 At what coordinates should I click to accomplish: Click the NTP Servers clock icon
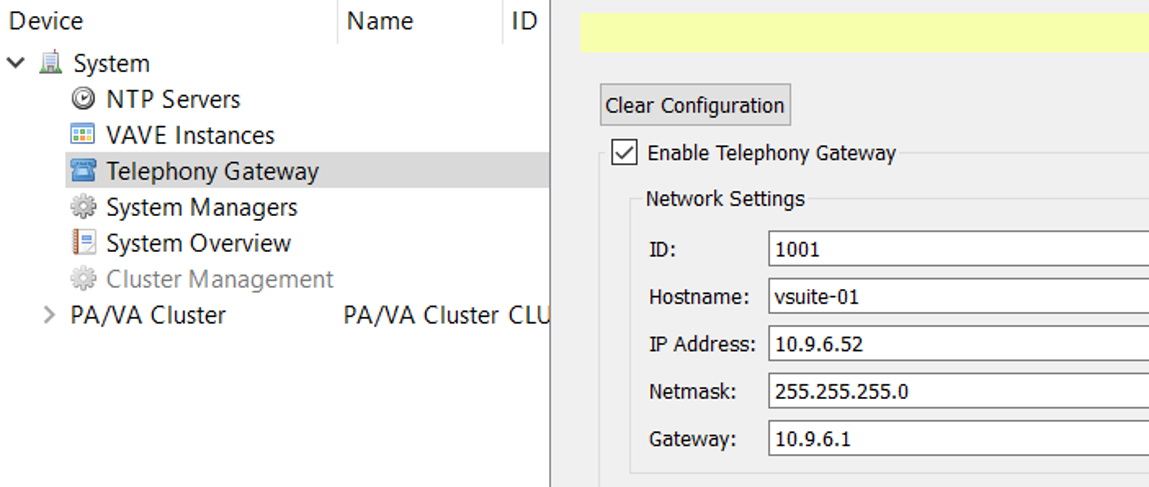click(83, 99)
